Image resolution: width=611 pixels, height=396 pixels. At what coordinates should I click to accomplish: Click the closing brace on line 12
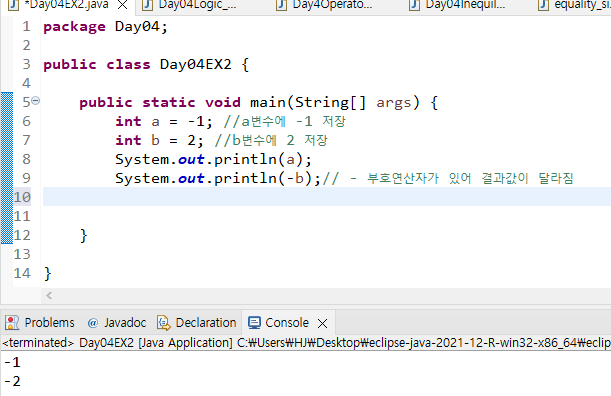tap(83, 235)
